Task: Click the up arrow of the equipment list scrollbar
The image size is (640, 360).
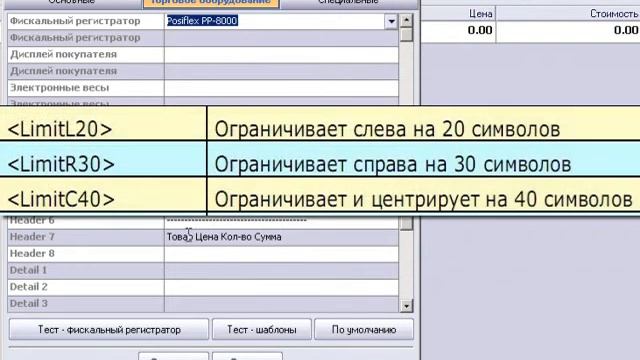Action: point(406,20)
